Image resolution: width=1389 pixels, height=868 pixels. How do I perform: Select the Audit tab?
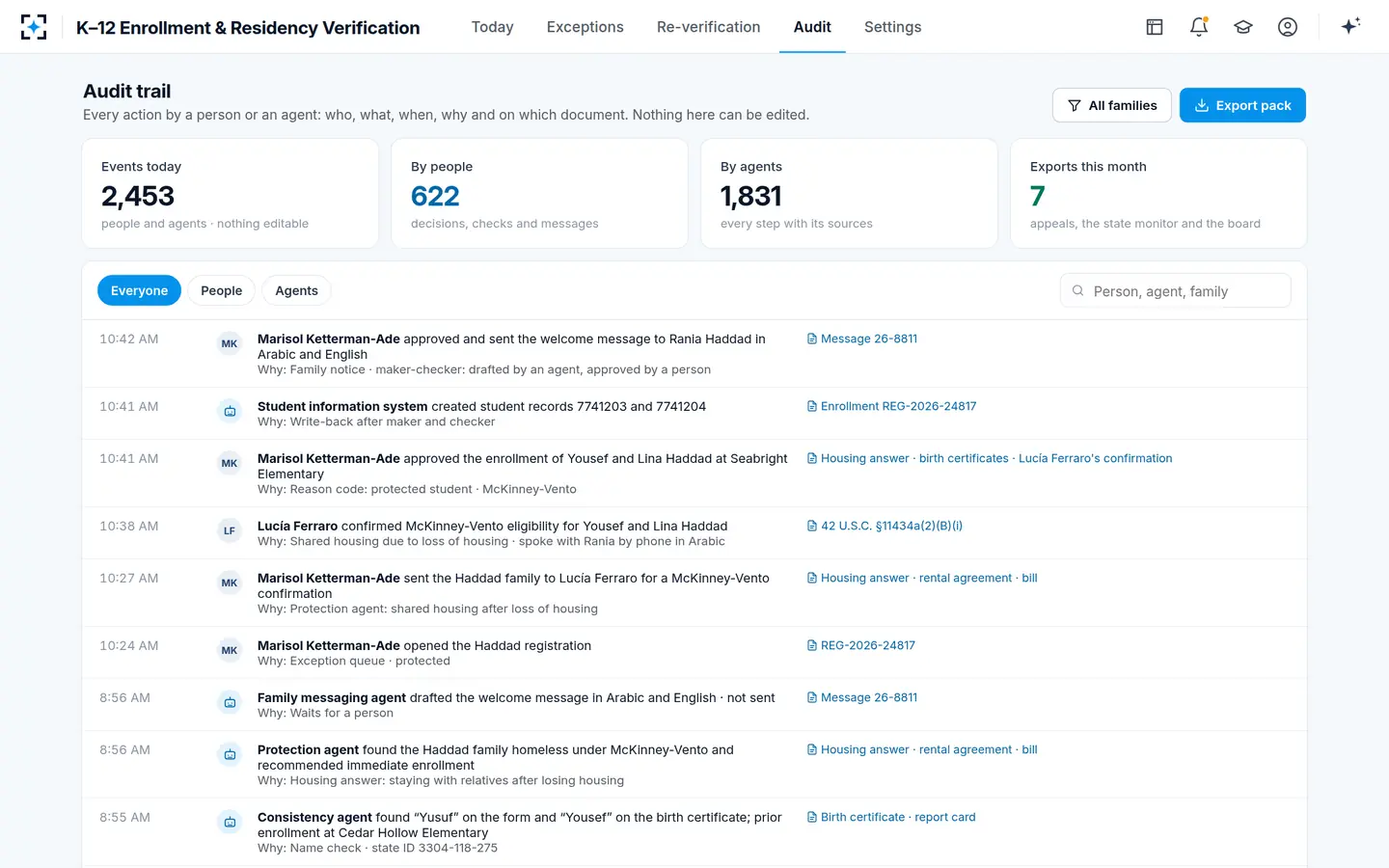pos(812,27)
